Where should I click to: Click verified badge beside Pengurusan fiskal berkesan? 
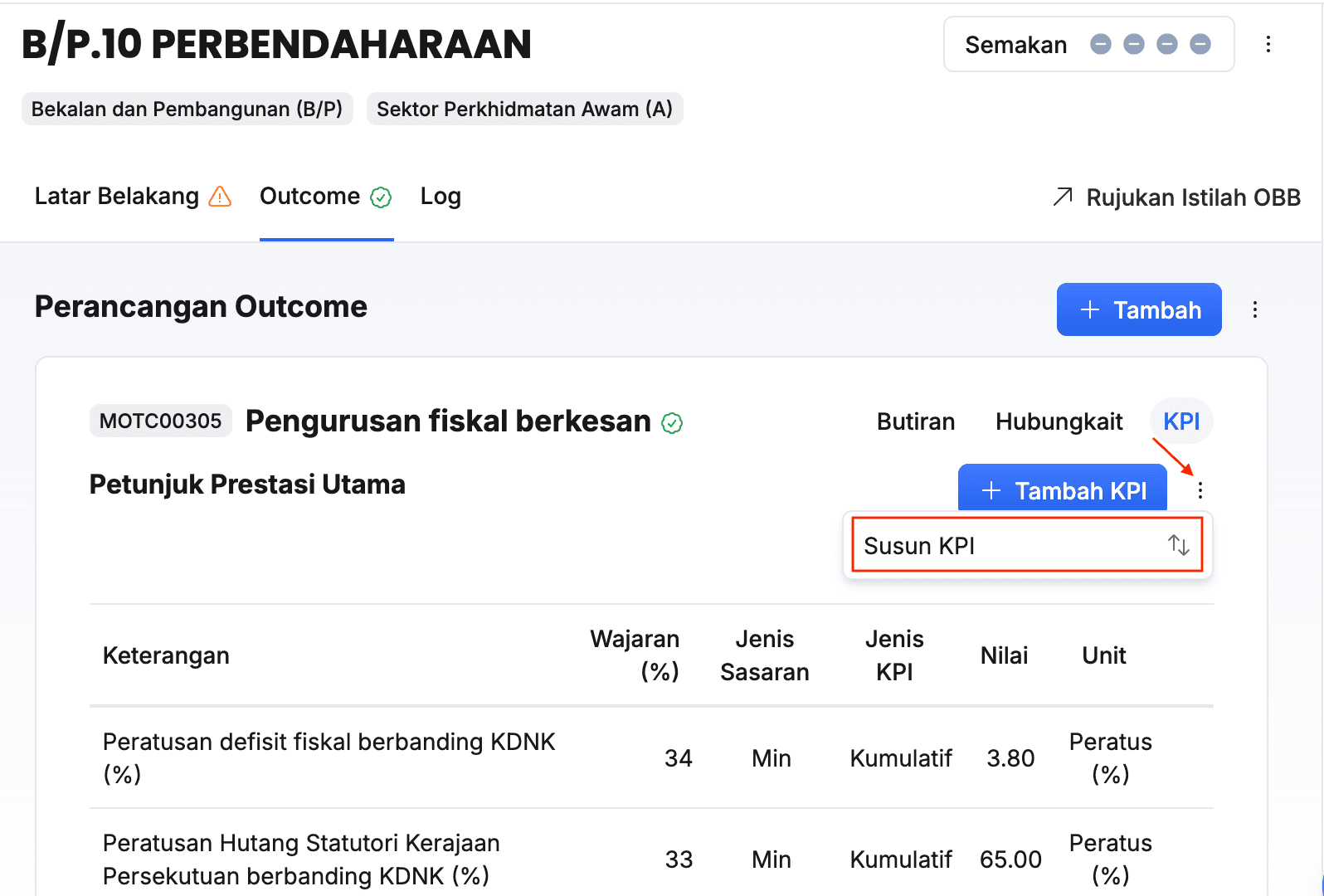(672, 423)
